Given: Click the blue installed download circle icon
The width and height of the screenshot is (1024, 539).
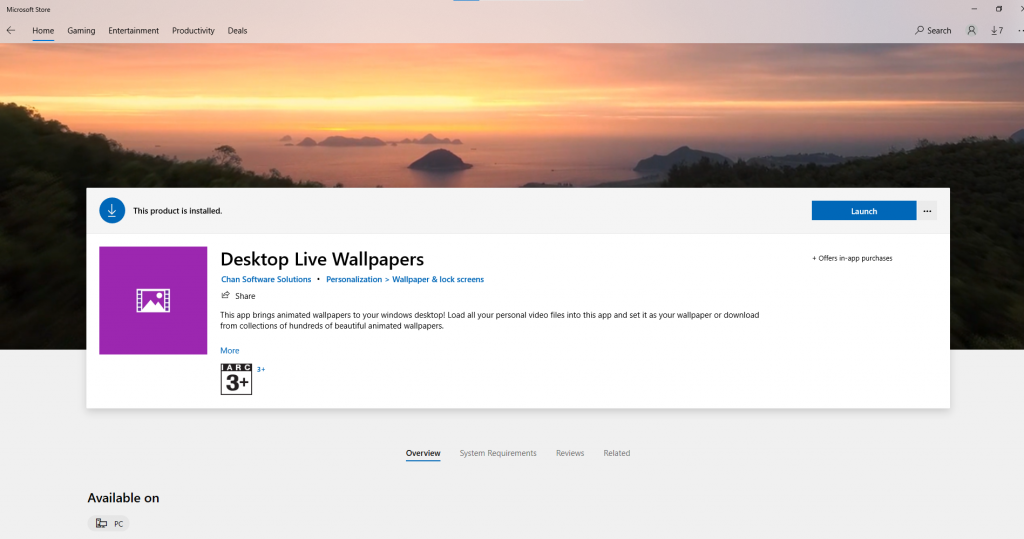Looking at the screenshot, I should tap(112, 211).
